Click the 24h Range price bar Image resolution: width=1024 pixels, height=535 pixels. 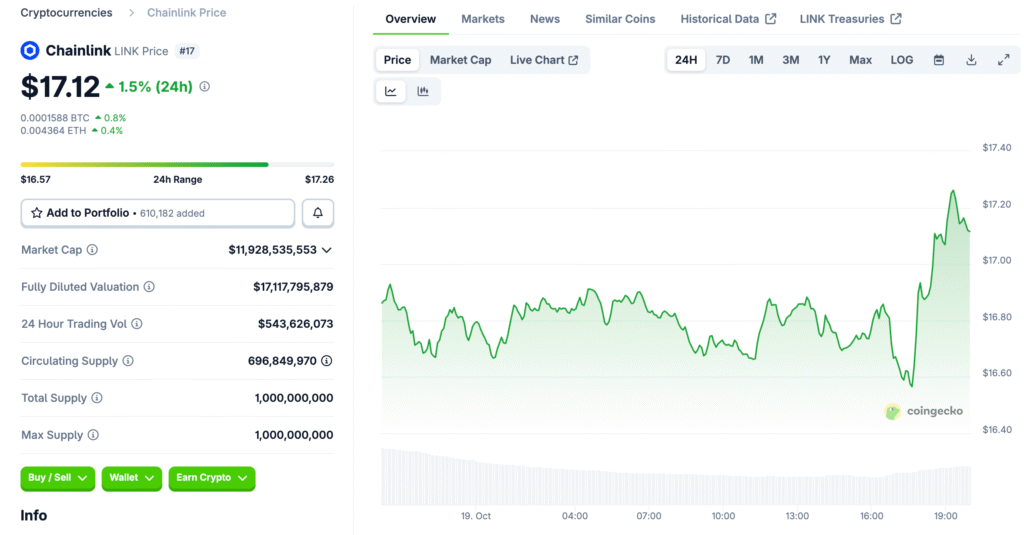coord(177,164)
